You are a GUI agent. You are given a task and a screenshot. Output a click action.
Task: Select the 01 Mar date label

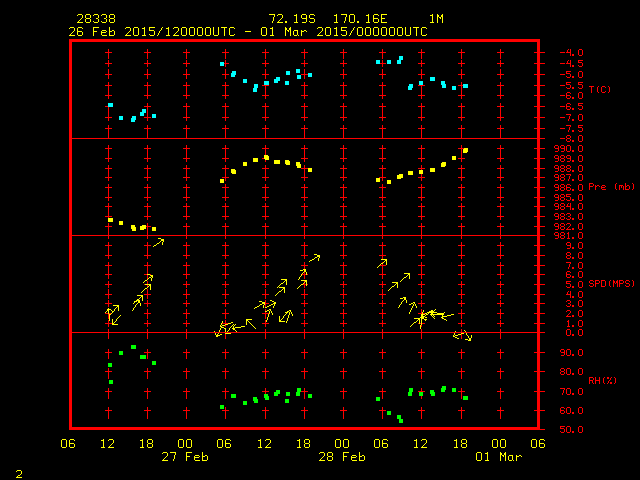pos(498,456)
